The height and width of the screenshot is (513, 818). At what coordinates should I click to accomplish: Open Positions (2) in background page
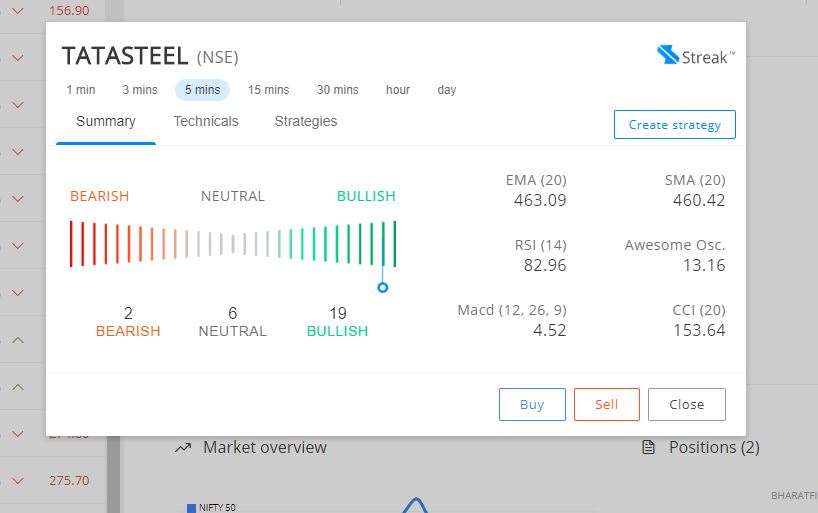pos(714,447)
